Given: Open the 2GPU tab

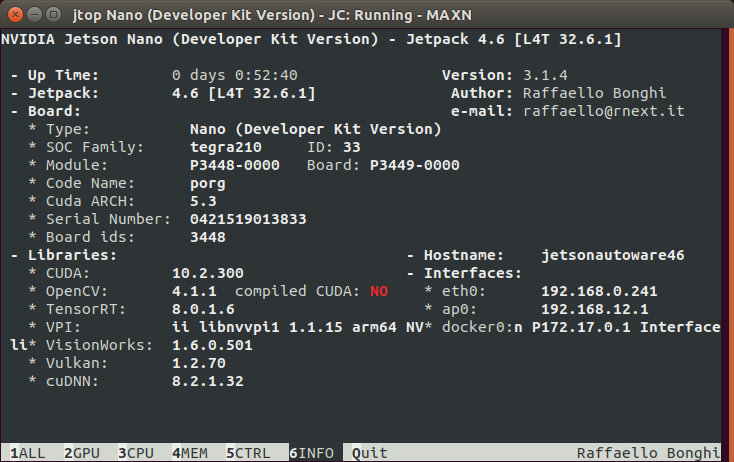Looking at the screenshot, I should (x=82, y=453).
